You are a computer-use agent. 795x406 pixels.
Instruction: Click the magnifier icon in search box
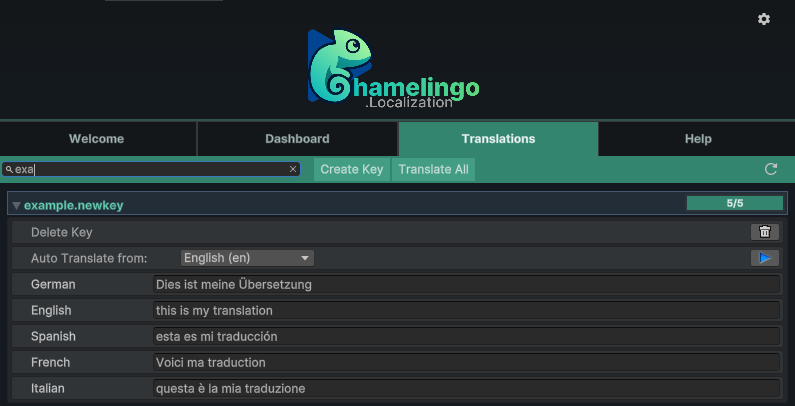[9, 170]
